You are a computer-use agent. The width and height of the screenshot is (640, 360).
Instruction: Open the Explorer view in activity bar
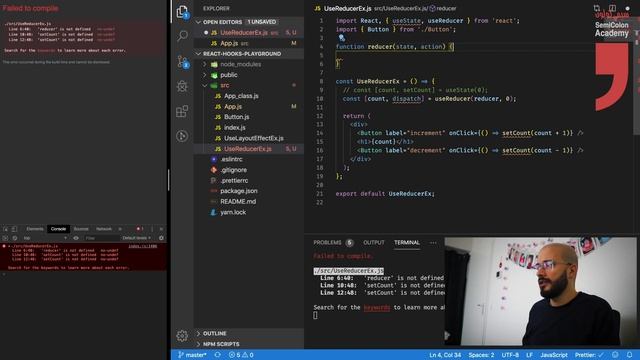(182, 12)
